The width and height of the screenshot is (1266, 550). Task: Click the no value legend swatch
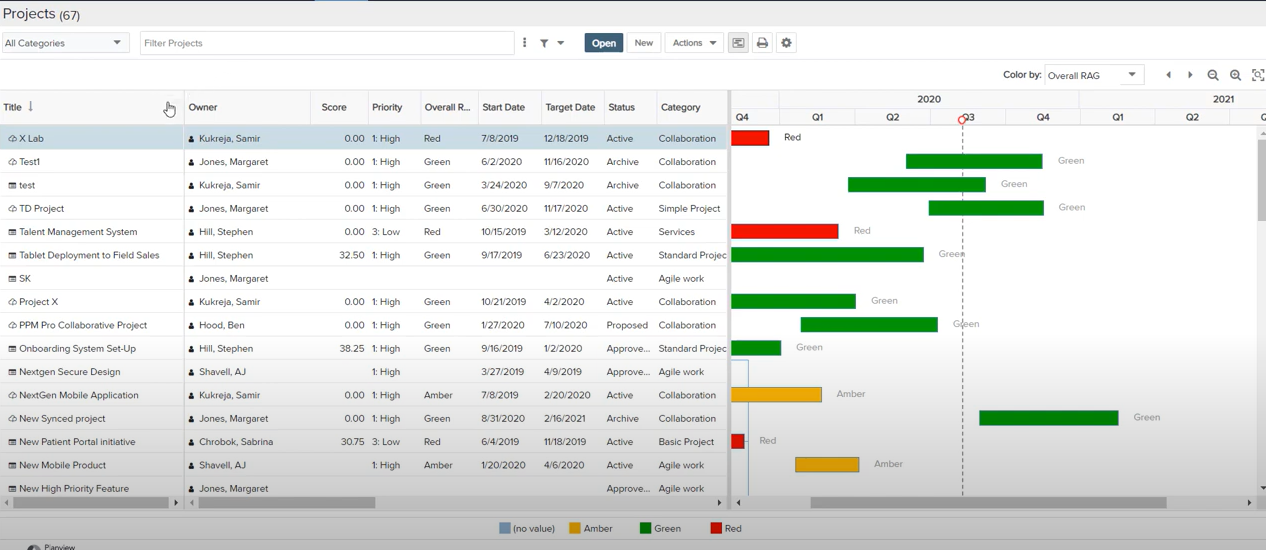pyautogui.click(x=504, y=528)
